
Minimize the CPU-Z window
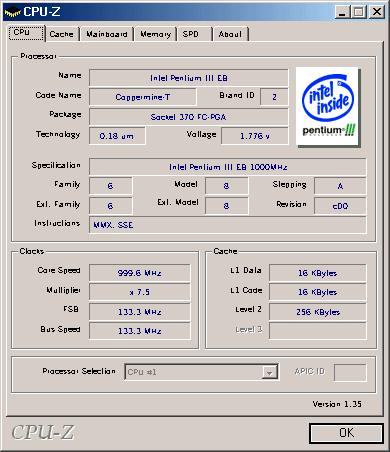(x=342, y=12)
